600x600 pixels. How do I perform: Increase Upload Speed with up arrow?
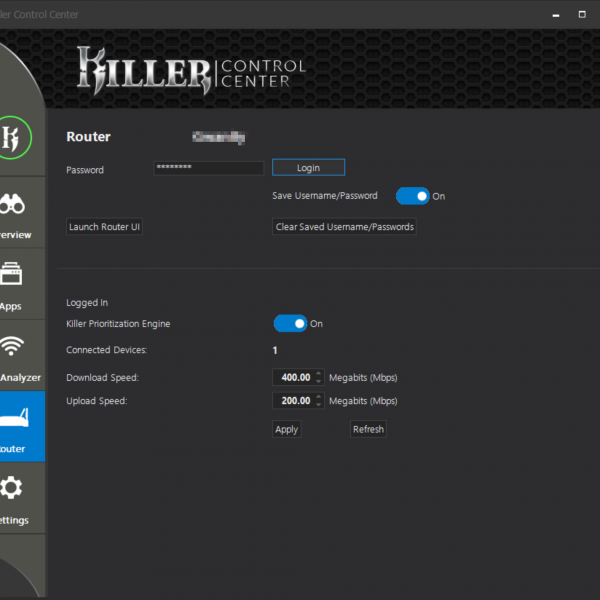coord(319,396)
